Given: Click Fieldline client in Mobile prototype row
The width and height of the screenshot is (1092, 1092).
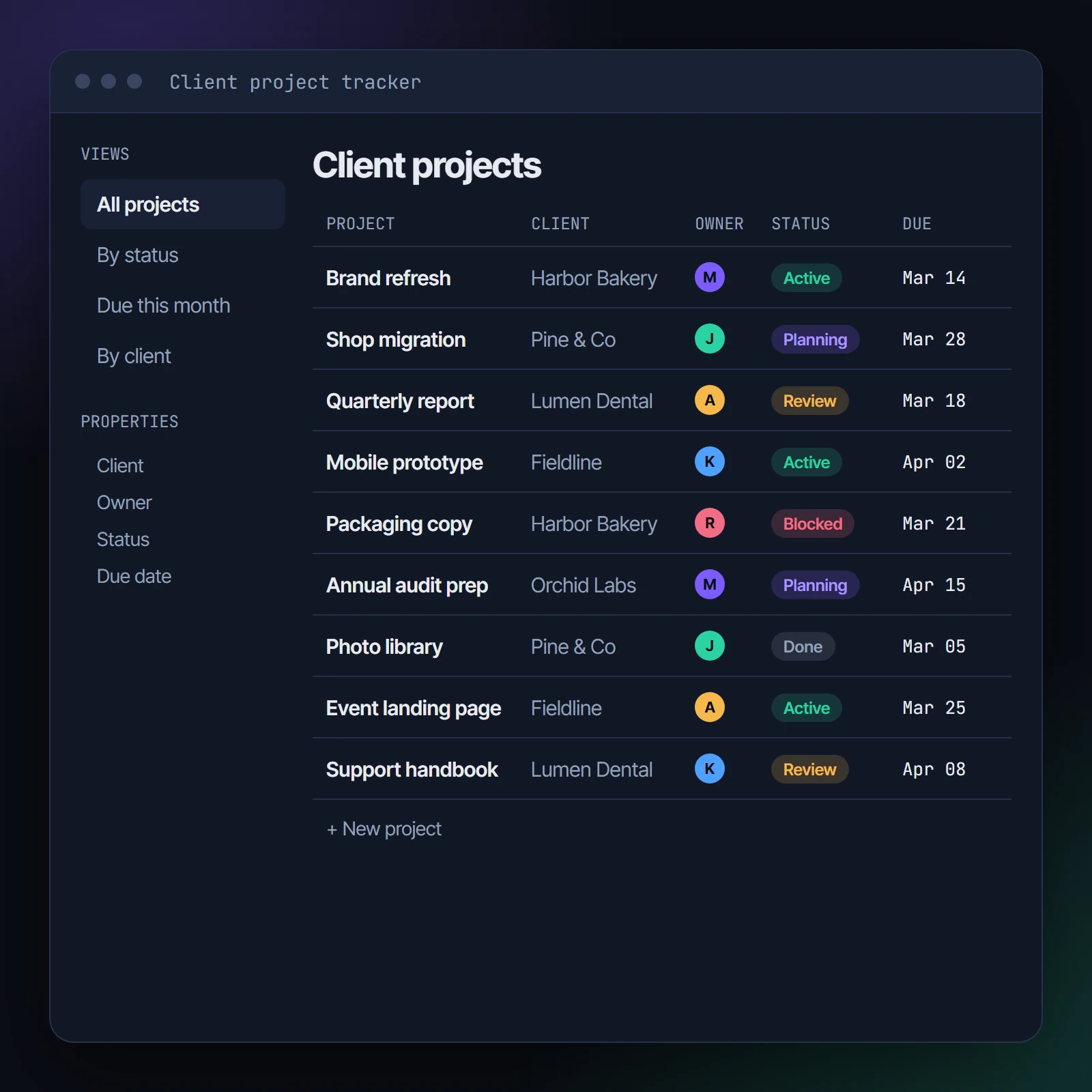Looking at the screenshot, I should pyautogui.click(x=566, y=462).
